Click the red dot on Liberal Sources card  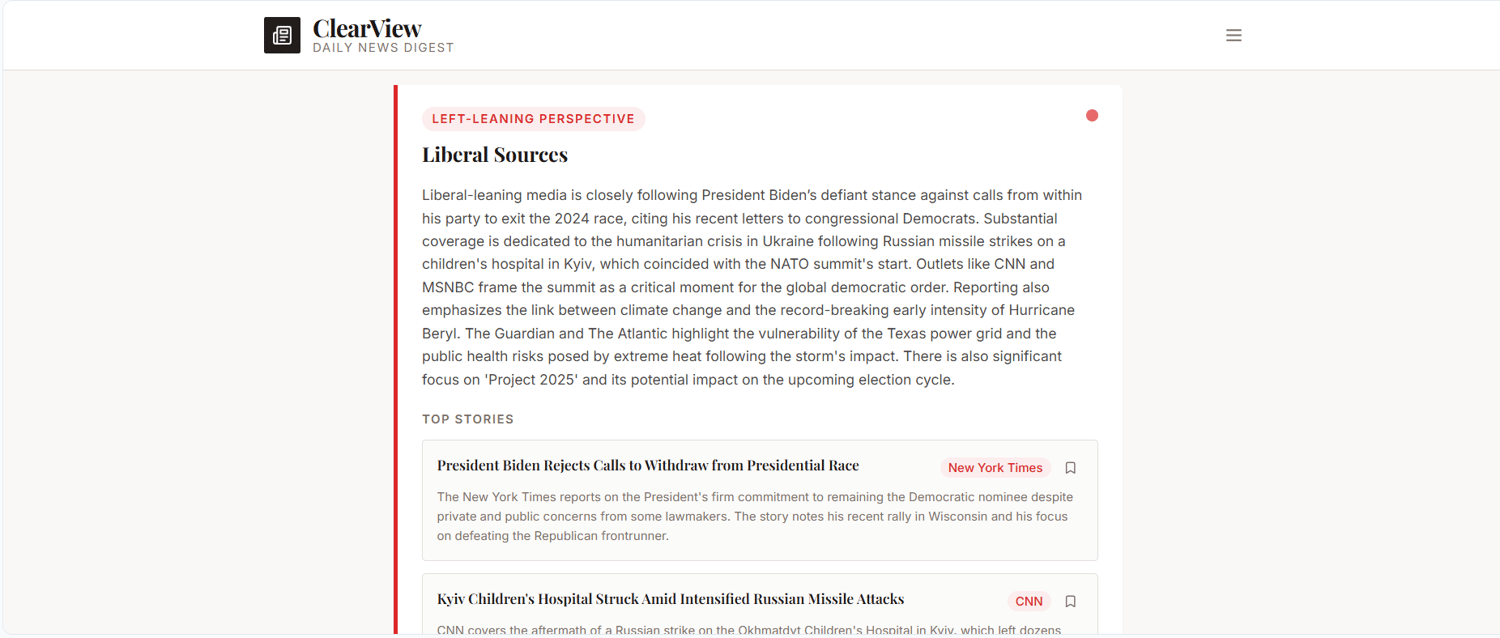pos(1092,115)
